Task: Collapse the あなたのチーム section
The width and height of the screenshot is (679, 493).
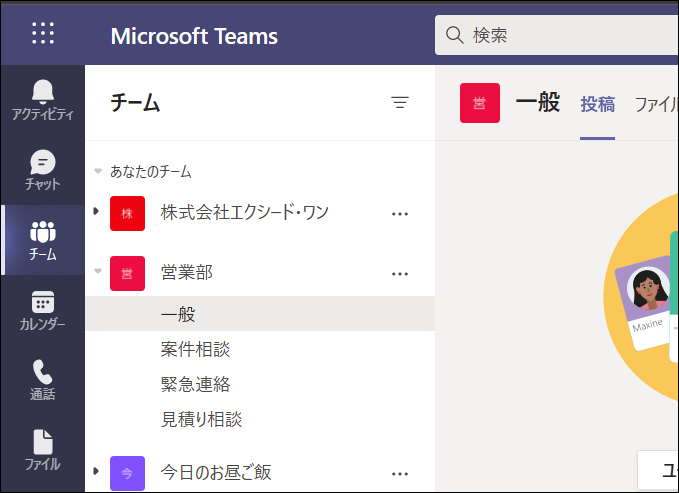Action: coord(98,172)
